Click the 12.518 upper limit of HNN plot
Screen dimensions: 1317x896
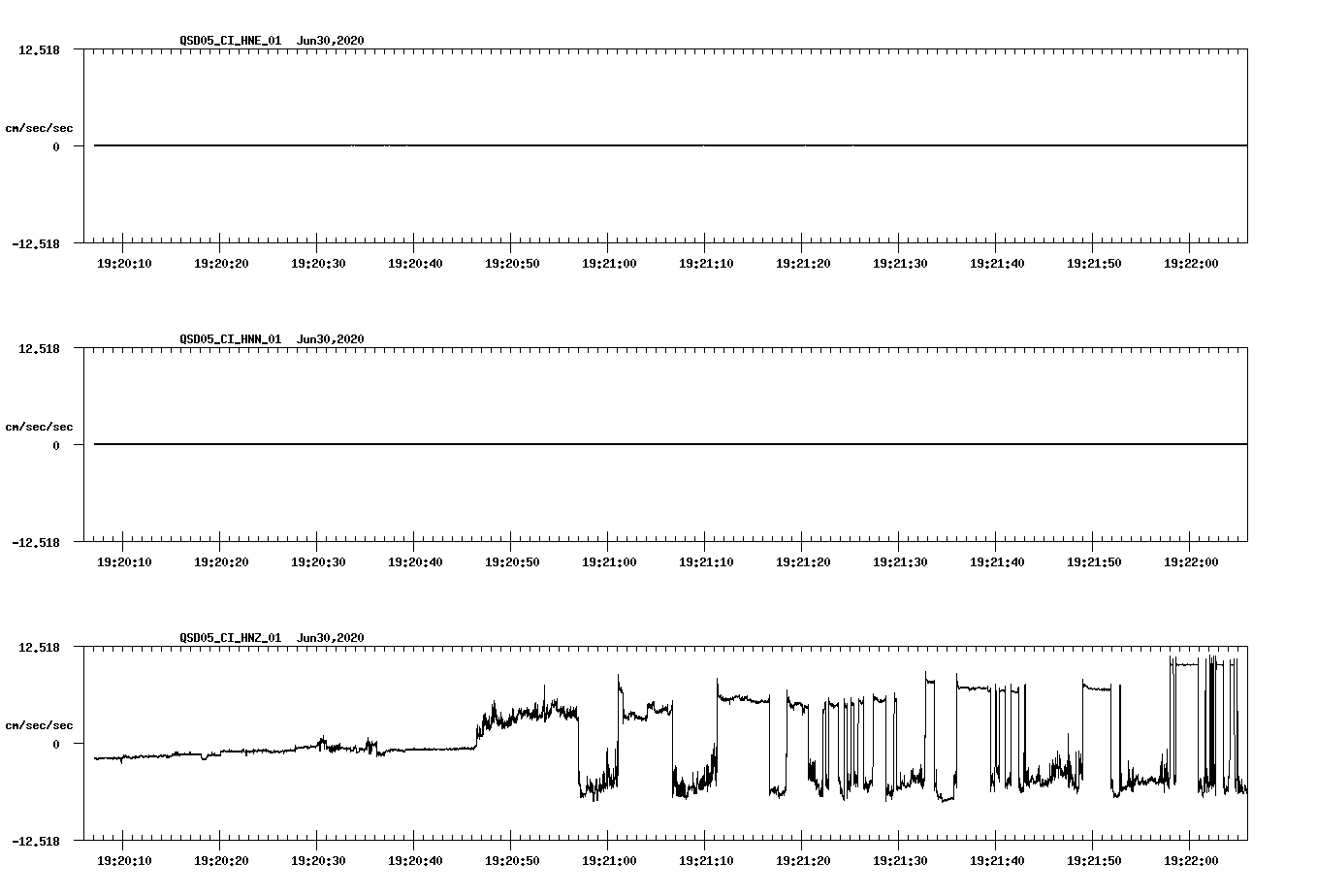[x=39, y=348]
